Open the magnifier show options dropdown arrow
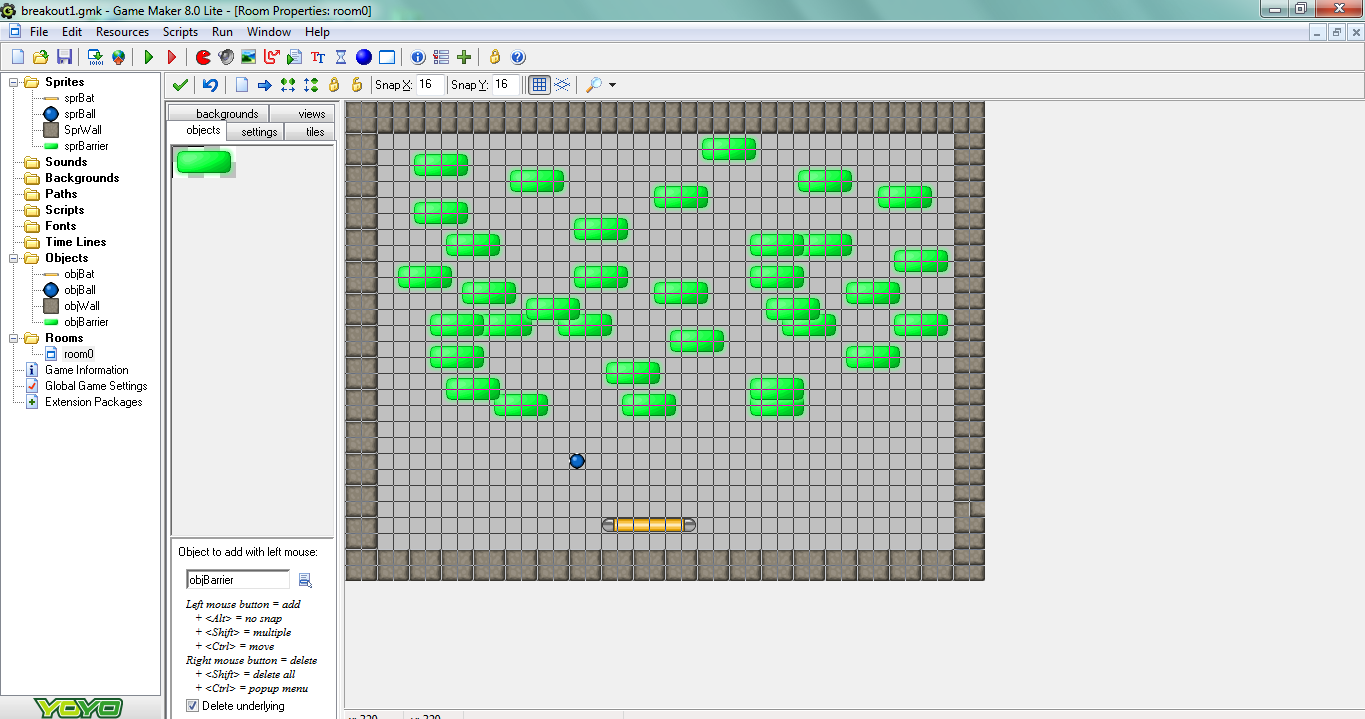This screenshot has width=1365, height=719. (612, 85)
